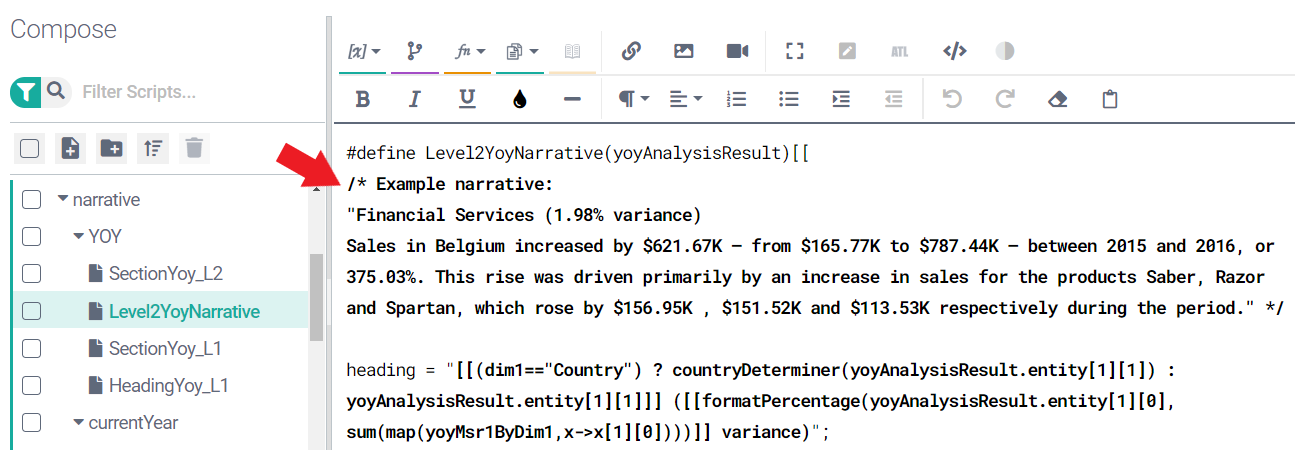Click the ATL toolbar button
The height and width of the screenshot is (450, 1295).
tap(899, 51)
